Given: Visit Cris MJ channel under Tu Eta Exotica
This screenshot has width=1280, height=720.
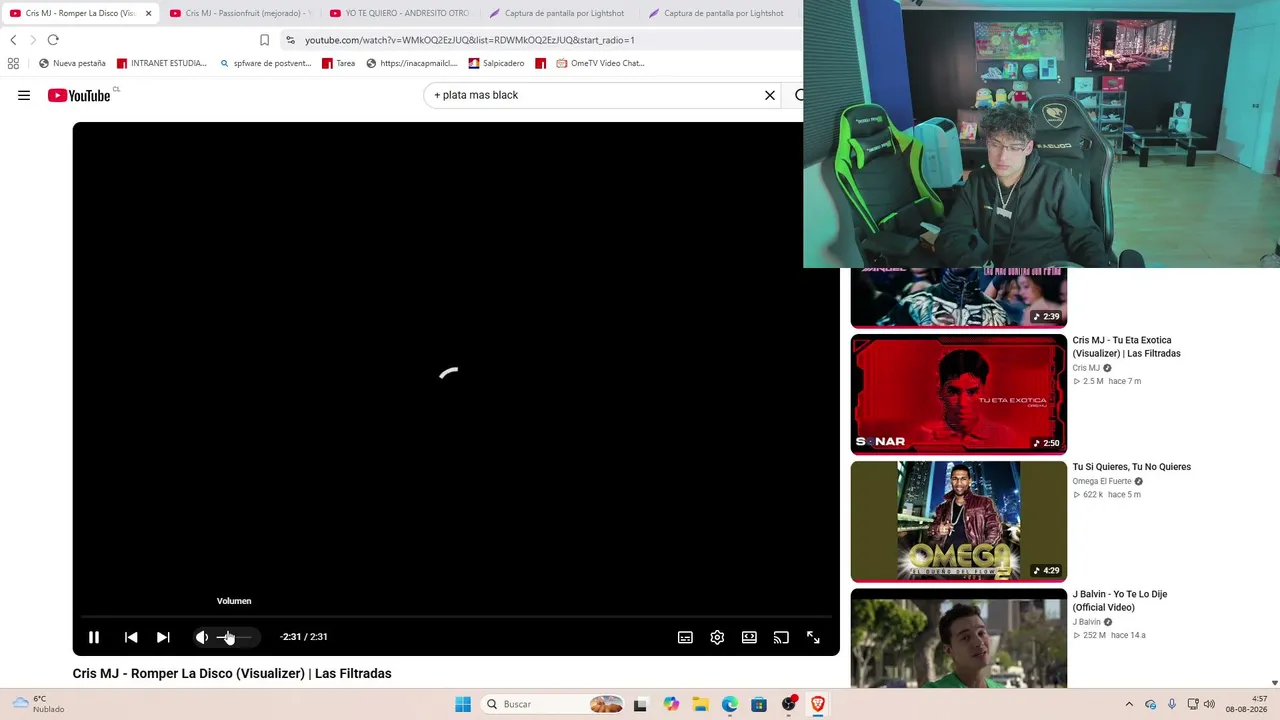Looking at the screenshot, I should 1086,368.
